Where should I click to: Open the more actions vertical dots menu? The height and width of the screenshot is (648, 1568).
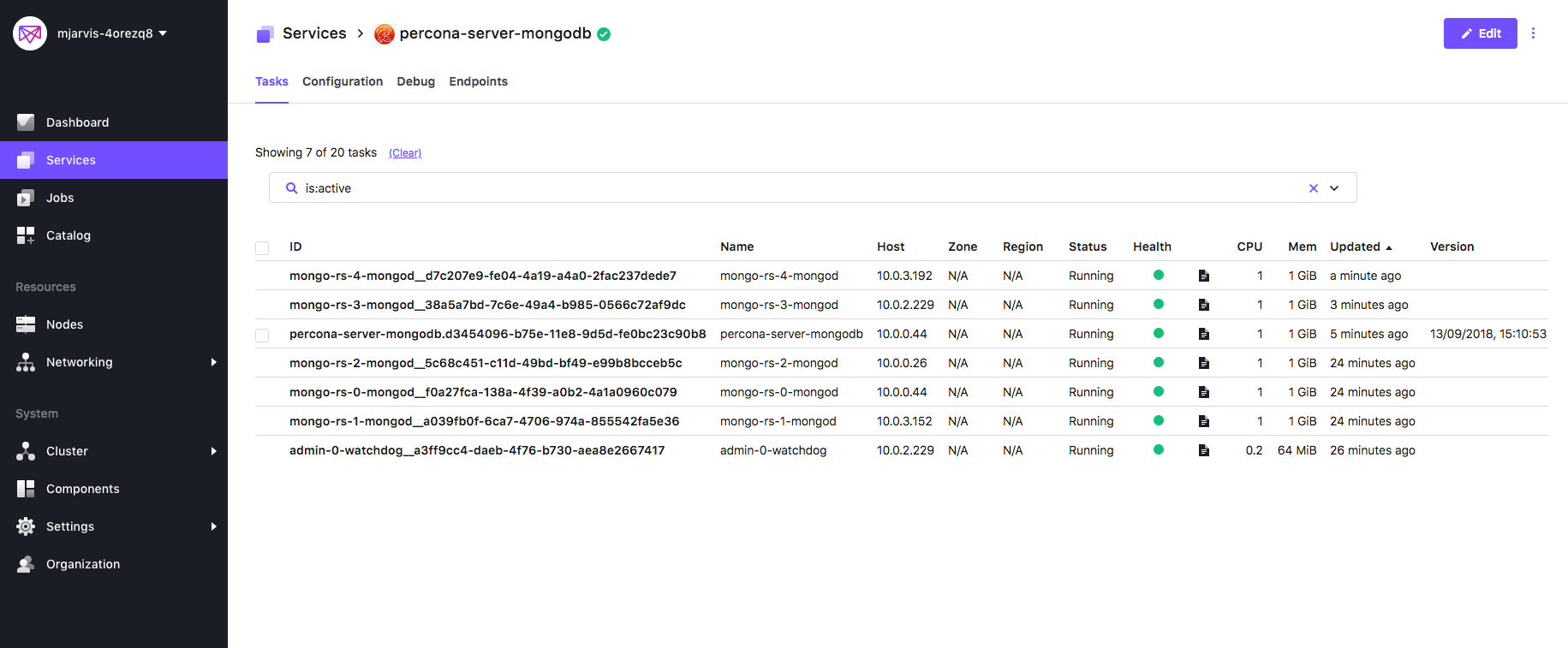(1533, 33)
